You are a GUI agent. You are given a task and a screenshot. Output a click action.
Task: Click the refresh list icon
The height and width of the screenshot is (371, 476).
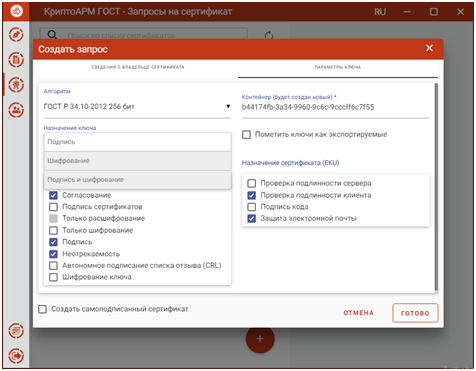(269, 35)
